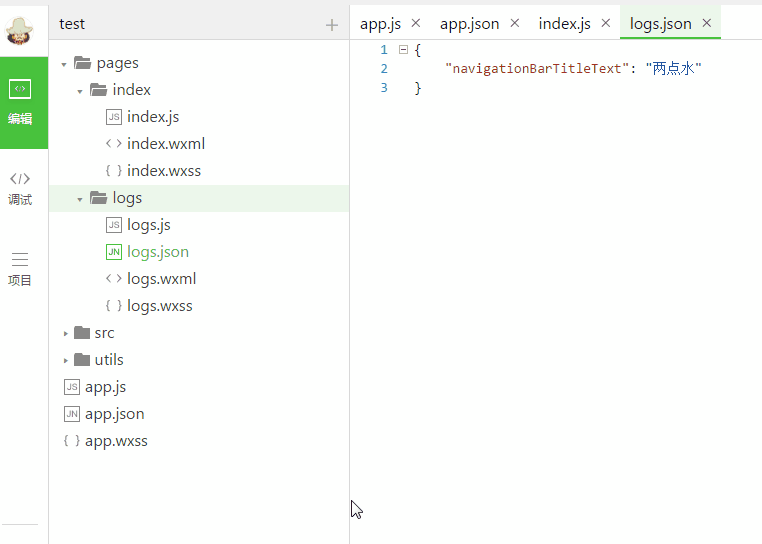Open logs.js in the logs folder
This screenshot has width=762, height=544.
coord(149,225)
